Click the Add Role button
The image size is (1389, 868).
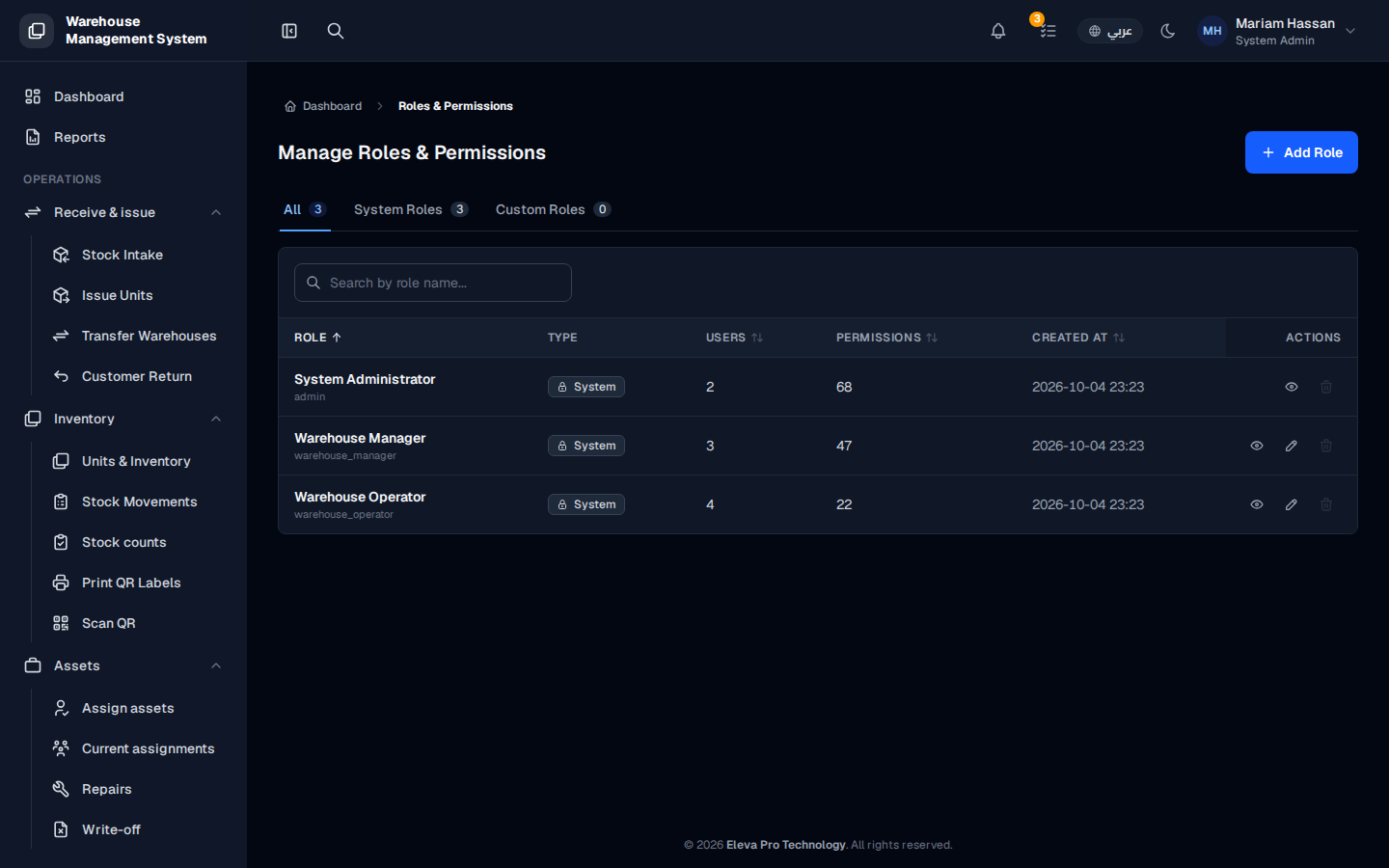click(1301, 152)
